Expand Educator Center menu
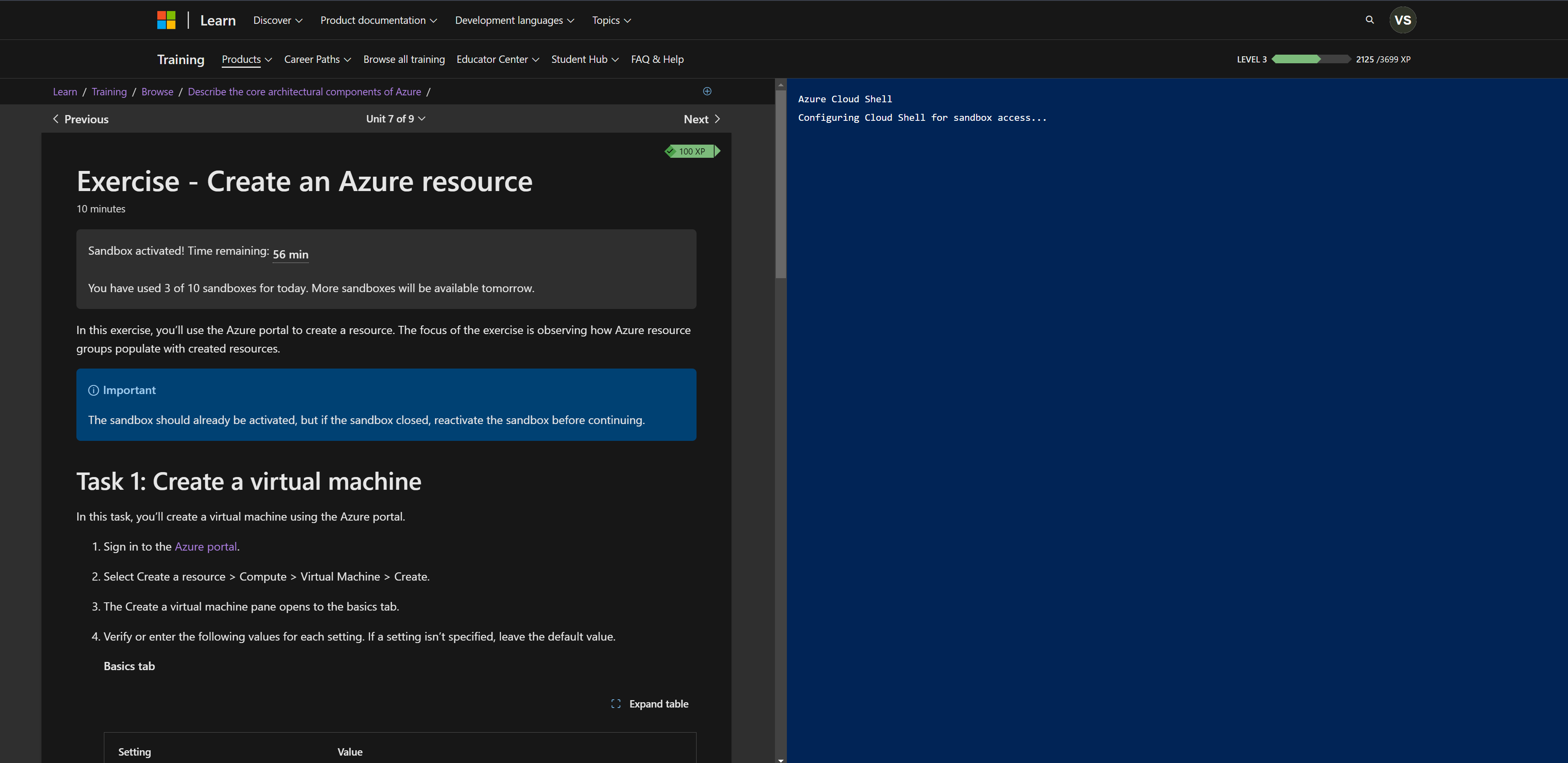 [x=498, y=59]
